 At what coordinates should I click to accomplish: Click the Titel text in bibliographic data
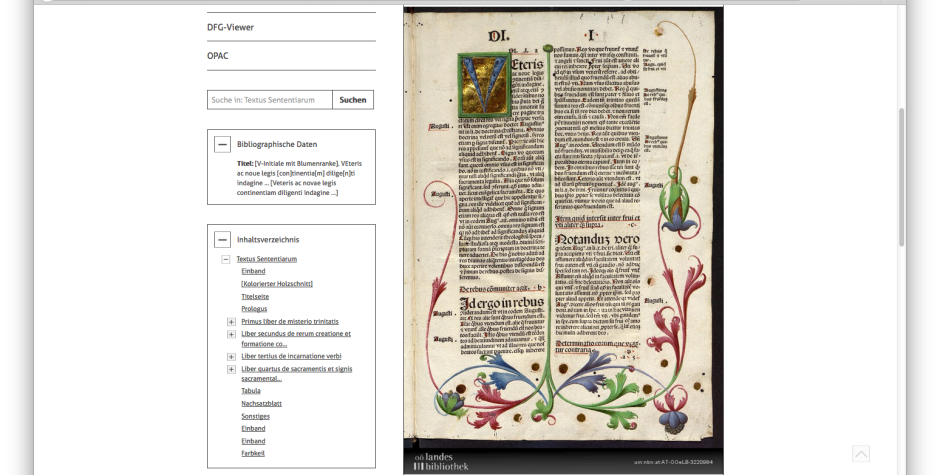tap(299, 178)
